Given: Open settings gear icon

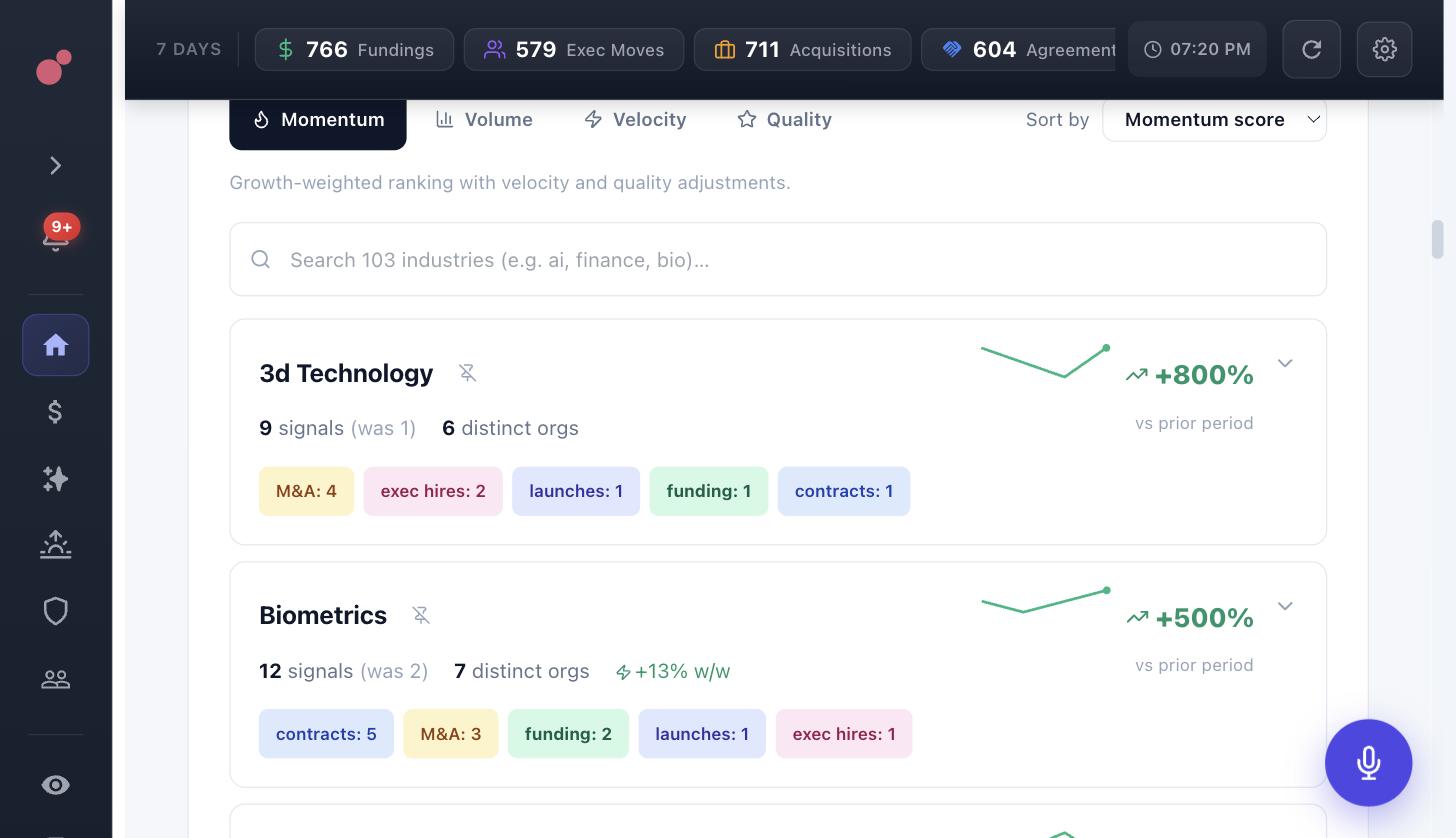Looking at the screenshot, I should 1385,49.
